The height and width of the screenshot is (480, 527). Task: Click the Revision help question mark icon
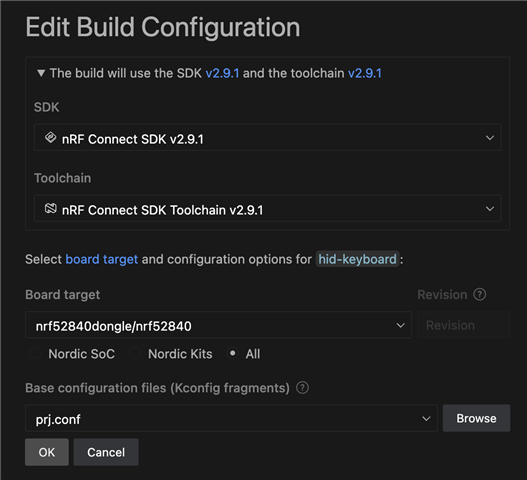(x=480, y=294)
